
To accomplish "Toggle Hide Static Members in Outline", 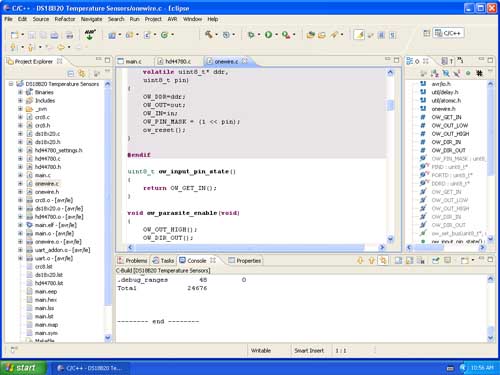I will (457, 73).
